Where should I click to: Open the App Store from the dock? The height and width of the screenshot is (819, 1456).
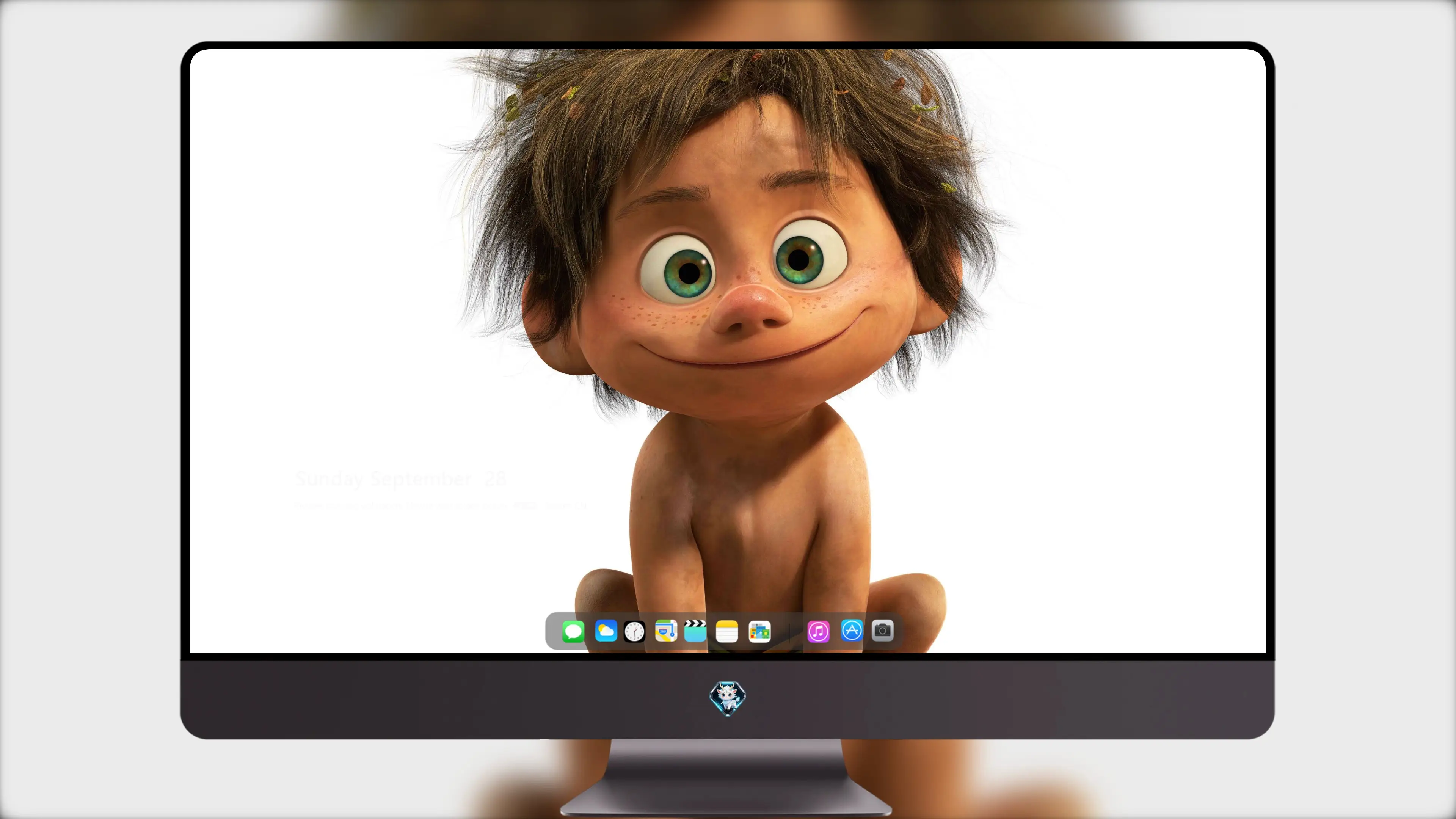click(852, 630)
